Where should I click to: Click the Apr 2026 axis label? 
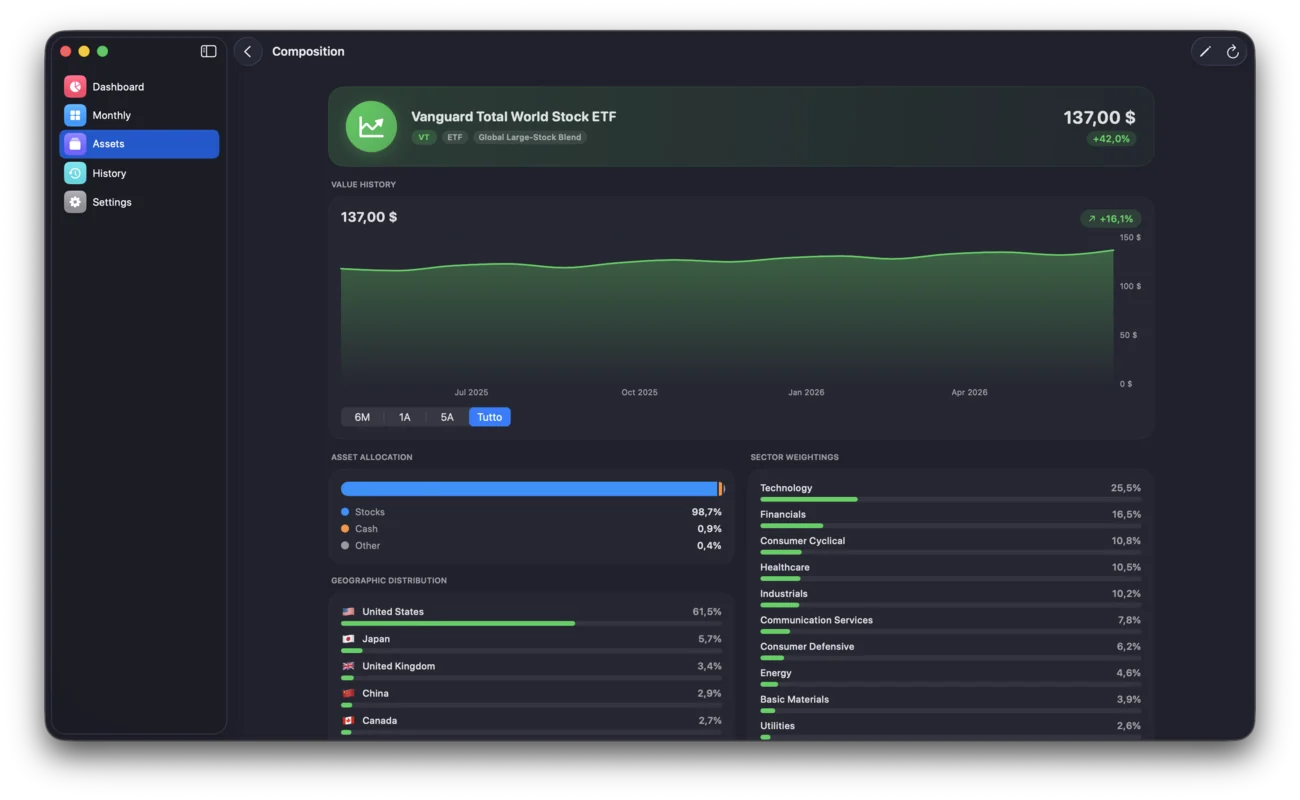click(969, 393)
